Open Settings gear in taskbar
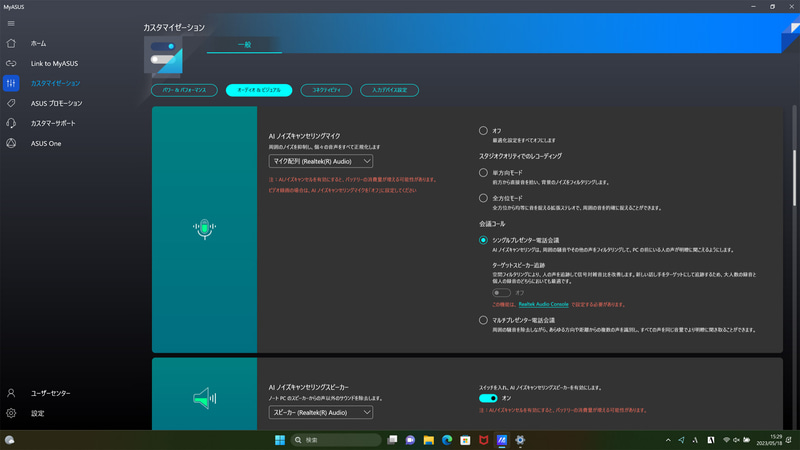The height and width of the screenshot is (450, 800). coord(520,440)
